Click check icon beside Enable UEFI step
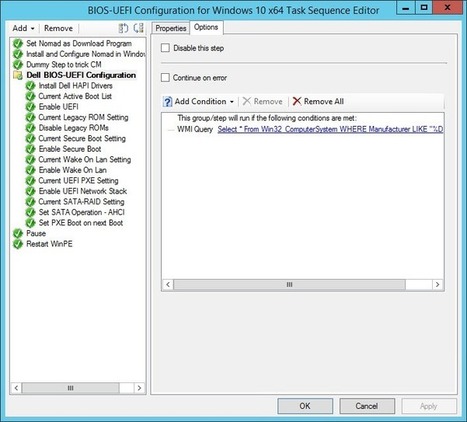This screenshot has width=467, height=422. [30, 107]
